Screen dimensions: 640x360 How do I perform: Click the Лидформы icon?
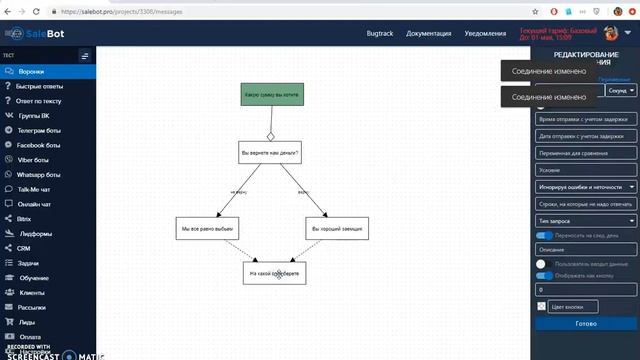pyautogui.click(x=9, y=233)
